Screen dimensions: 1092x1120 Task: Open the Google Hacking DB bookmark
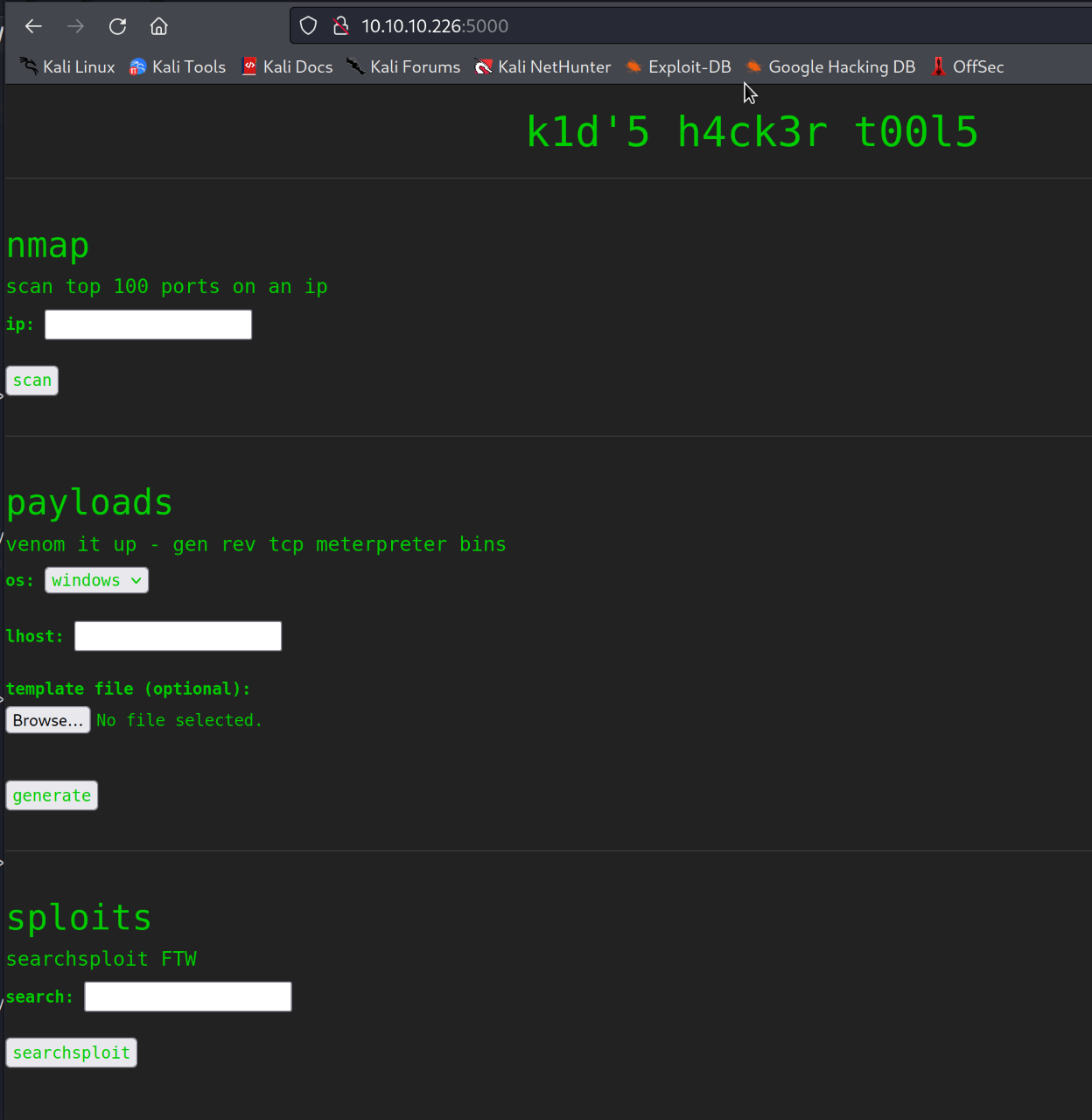(830, 66)
